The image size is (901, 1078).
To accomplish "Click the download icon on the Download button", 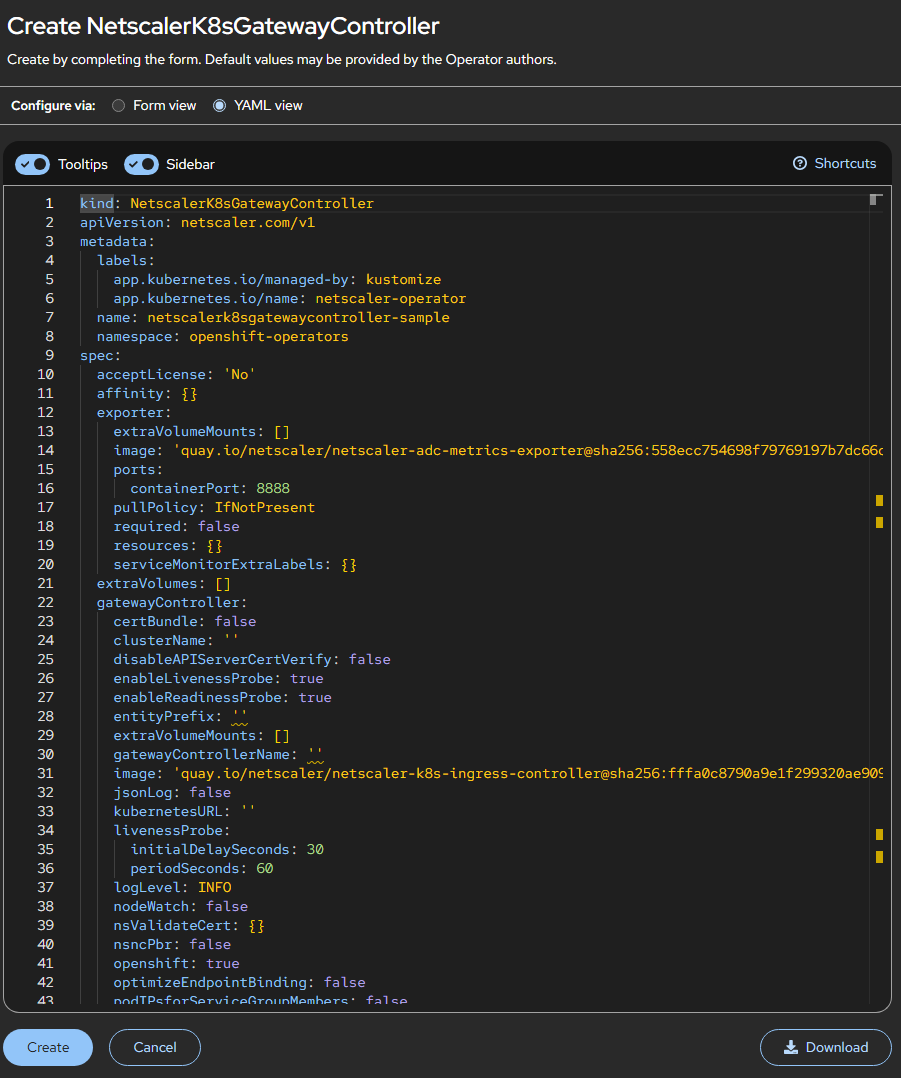I will (x=793, y=1047).
